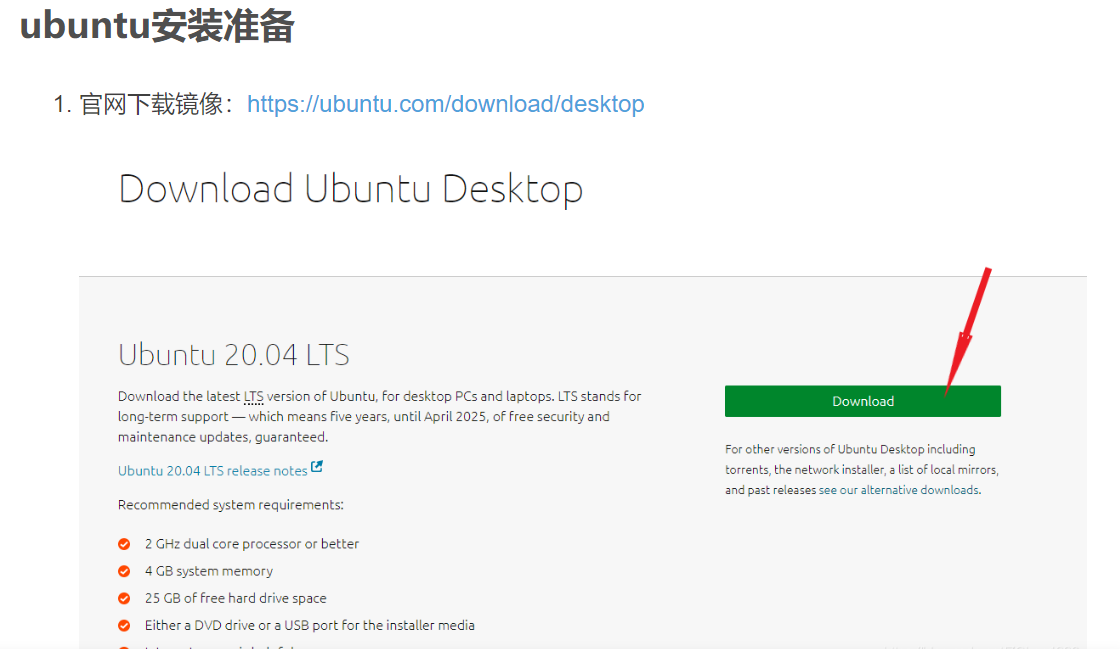Click the external-link icon after release notes
This screenshot has width=1120, height=649.
tap(315, 465)
